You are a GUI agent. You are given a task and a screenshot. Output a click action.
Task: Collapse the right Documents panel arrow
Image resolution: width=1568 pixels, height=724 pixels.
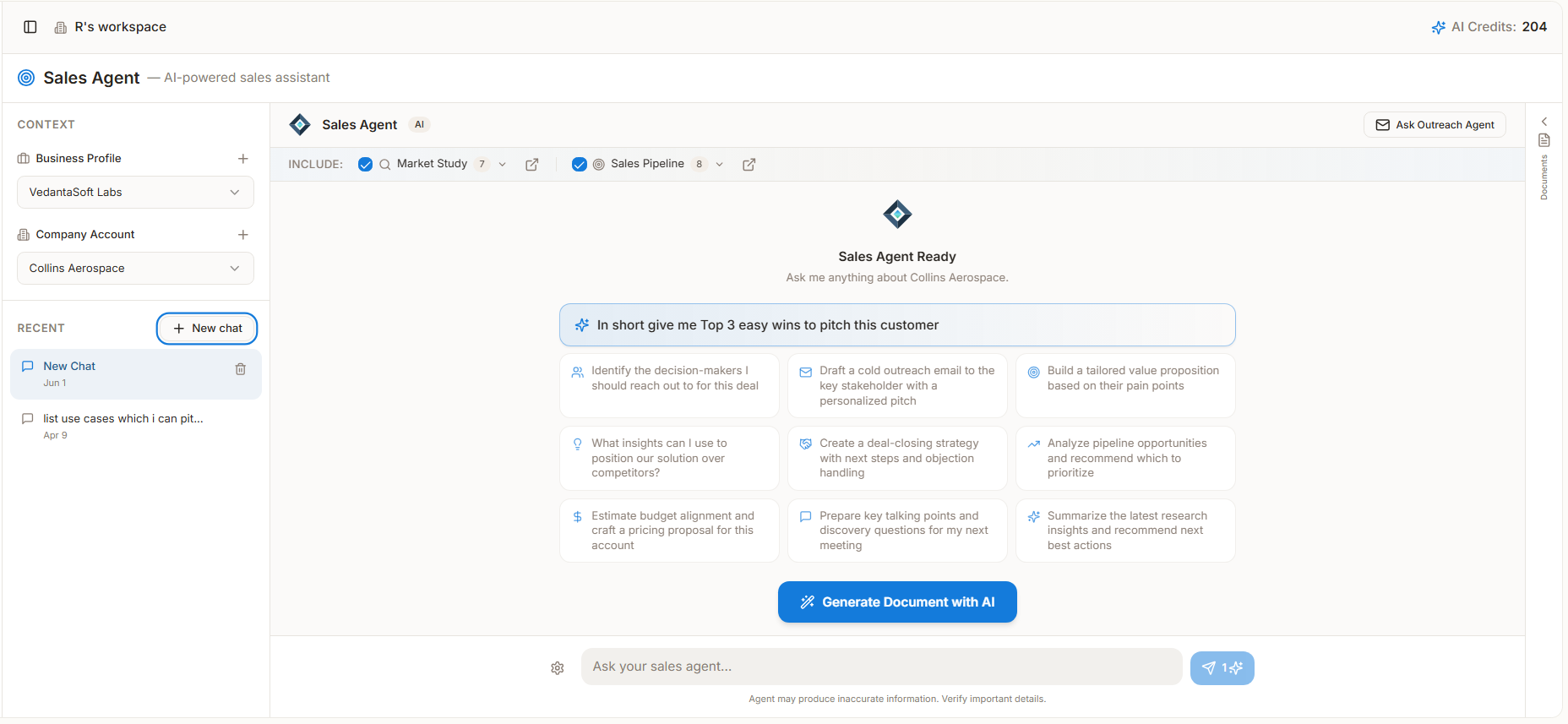(1544, 122)
